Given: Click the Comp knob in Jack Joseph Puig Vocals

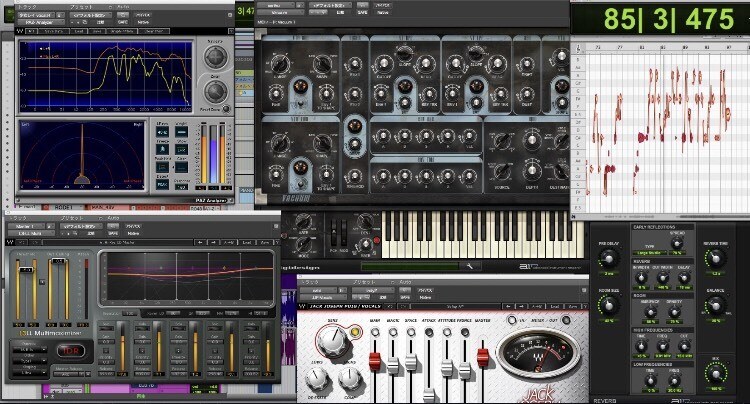Looking at the screenshot, I should tap(349, 379).
